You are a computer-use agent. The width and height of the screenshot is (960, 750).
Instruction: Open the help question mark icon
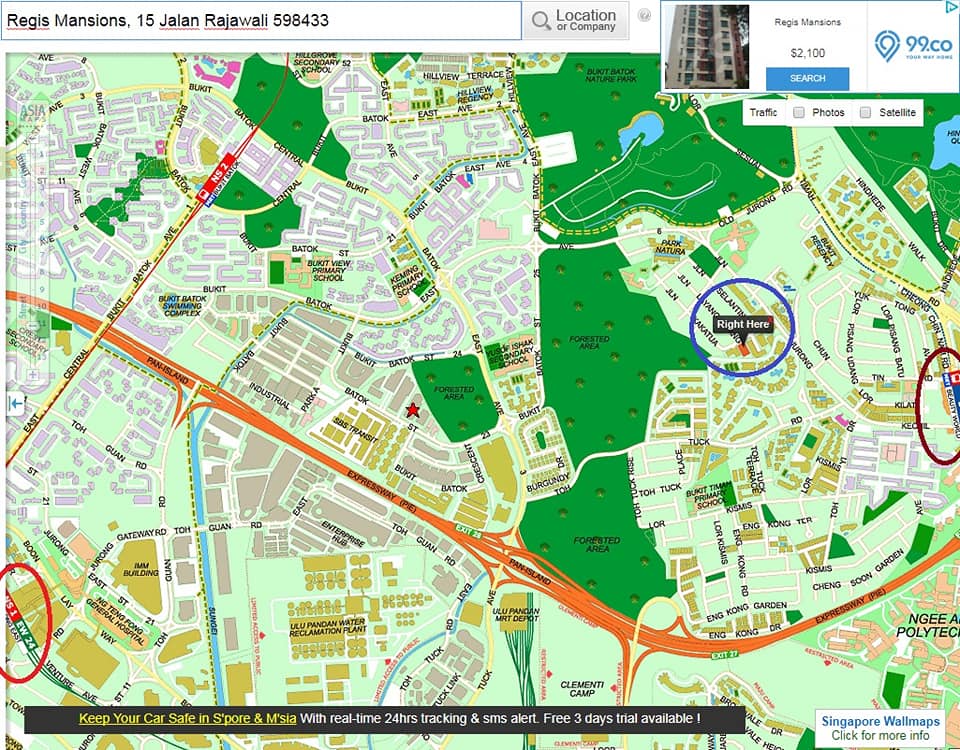[645, 16]
